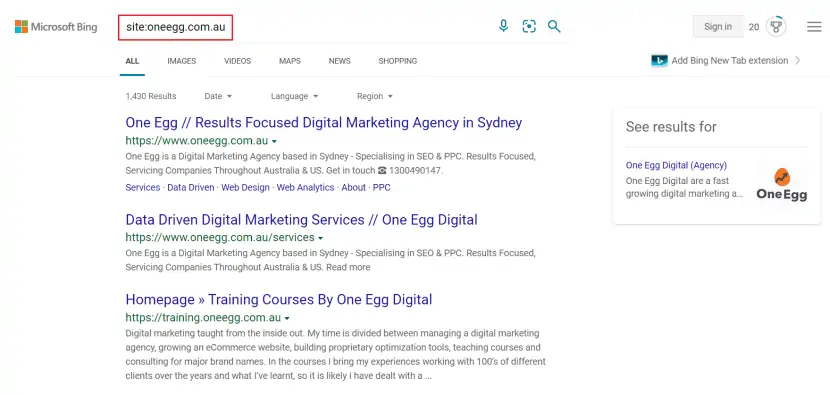
Task: Open the hamburger menu icon
Action: (814, 26)
